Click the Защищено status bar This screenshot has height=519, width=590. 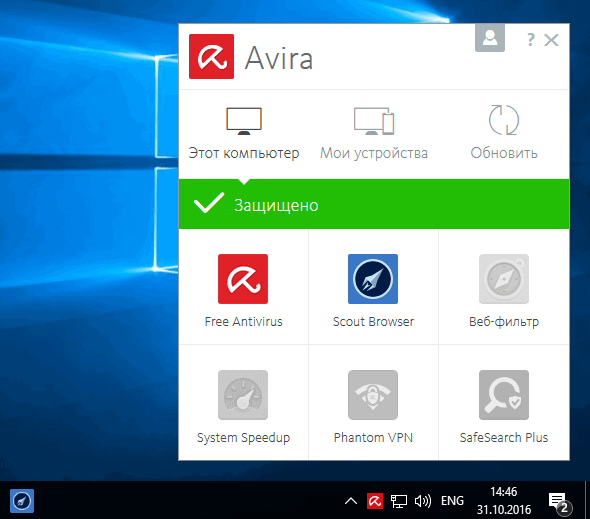[x=374, y=204]
